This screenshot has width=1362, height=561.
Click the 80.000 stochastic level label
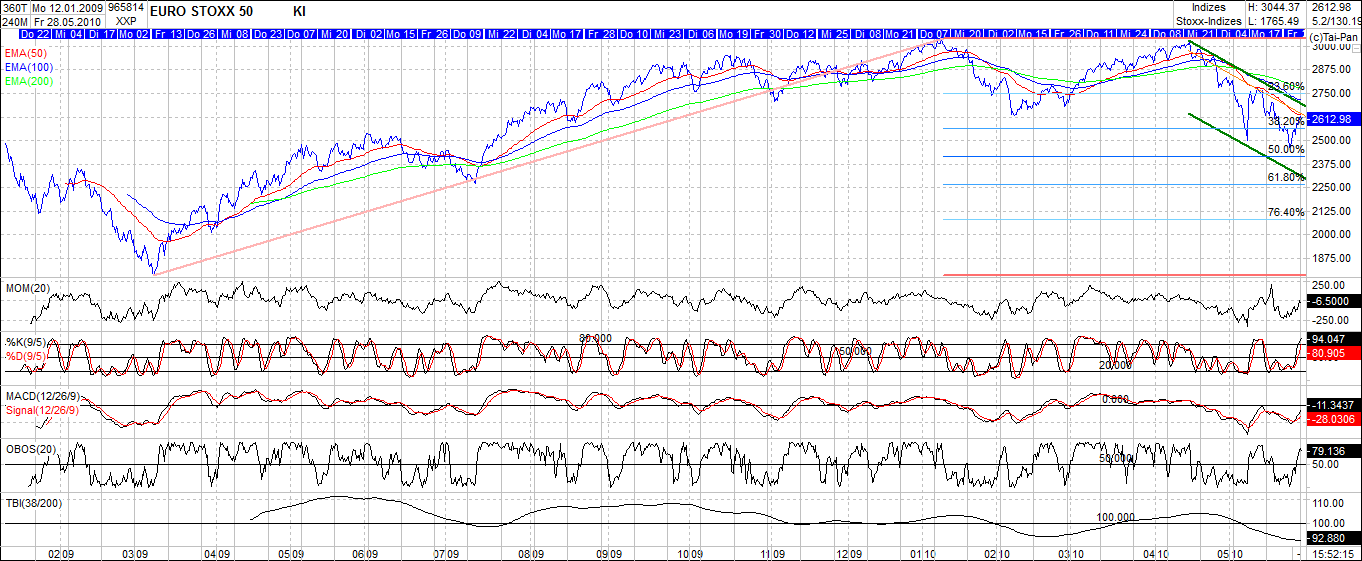[x=596, y=338]
